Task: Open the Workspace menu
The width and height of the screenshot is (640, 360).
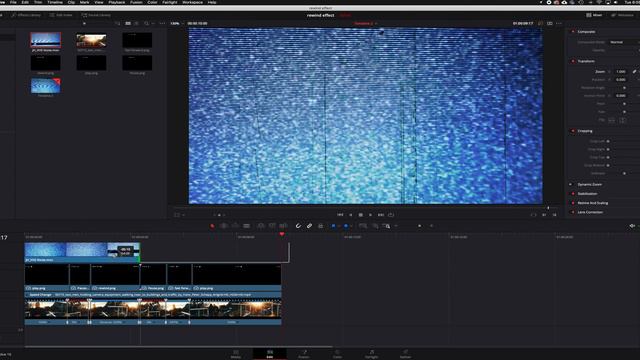Action: [x=192, y=2]
